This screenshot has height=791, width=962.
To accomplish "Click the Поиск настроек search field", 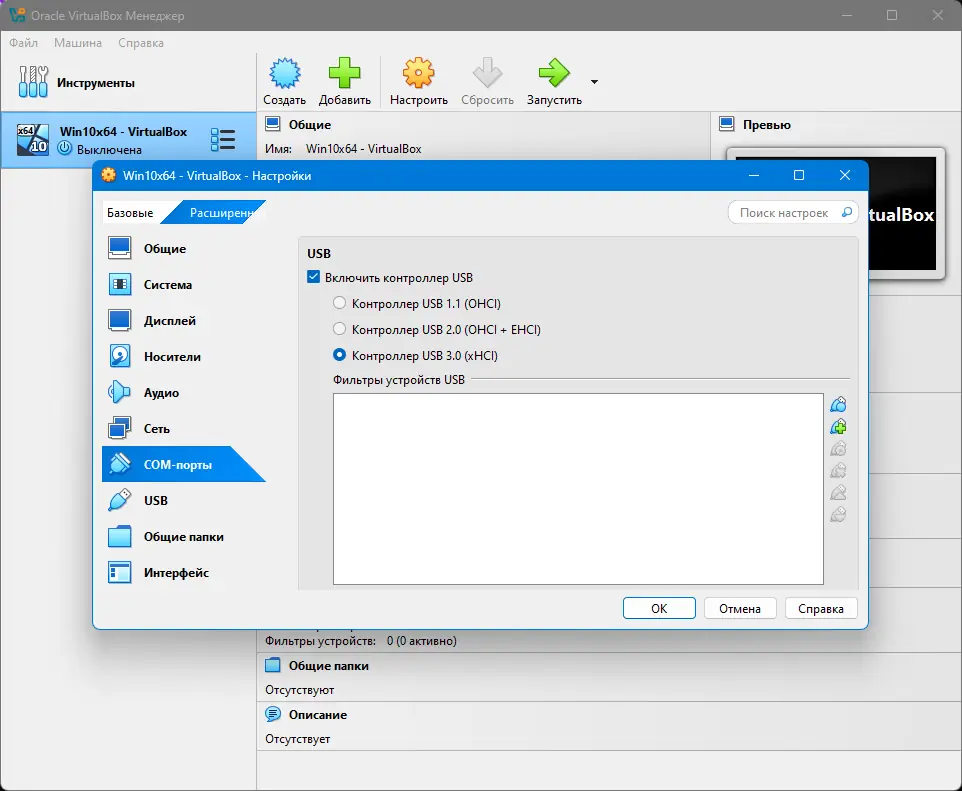I will pyautogui.click(x=793, y=212).
